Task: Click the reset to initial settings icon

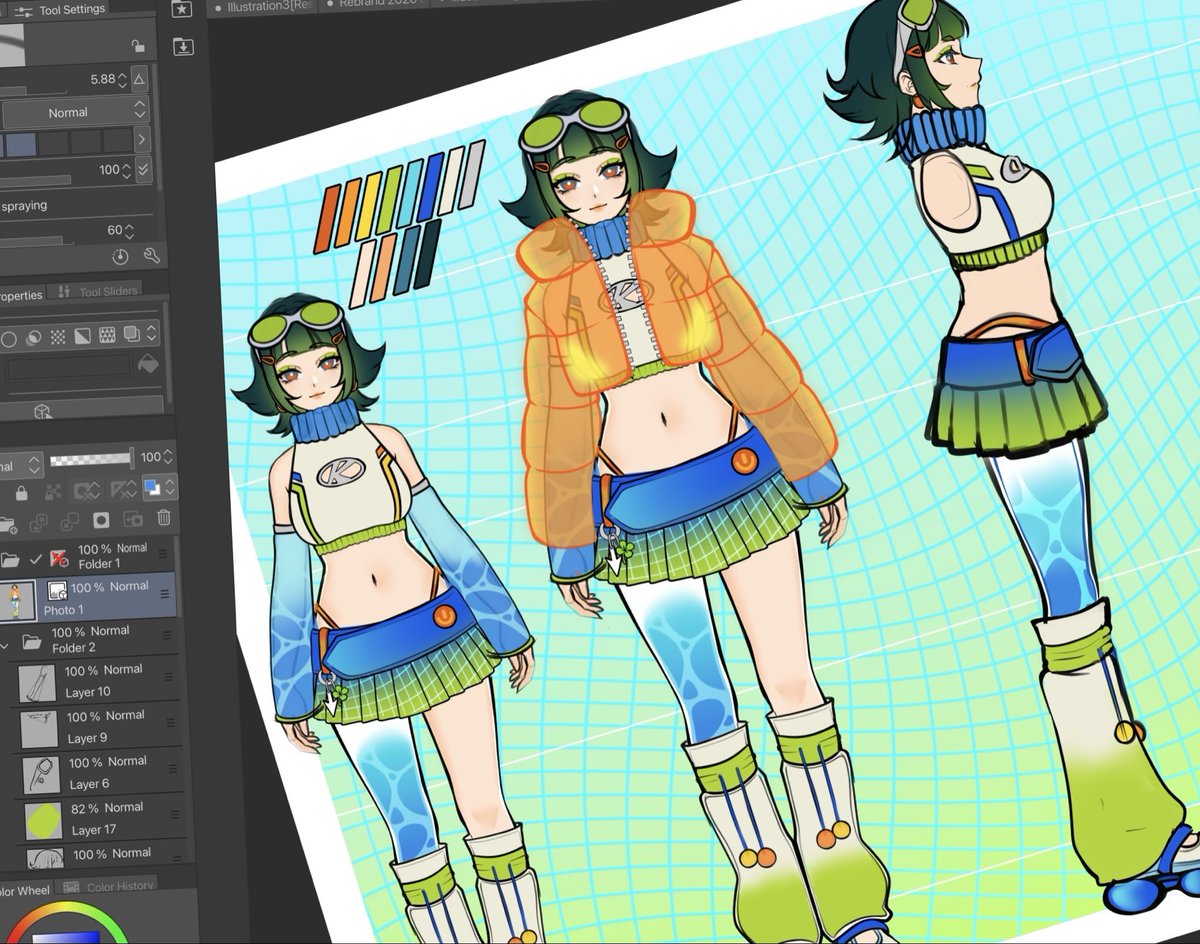Action: [121, 256]
